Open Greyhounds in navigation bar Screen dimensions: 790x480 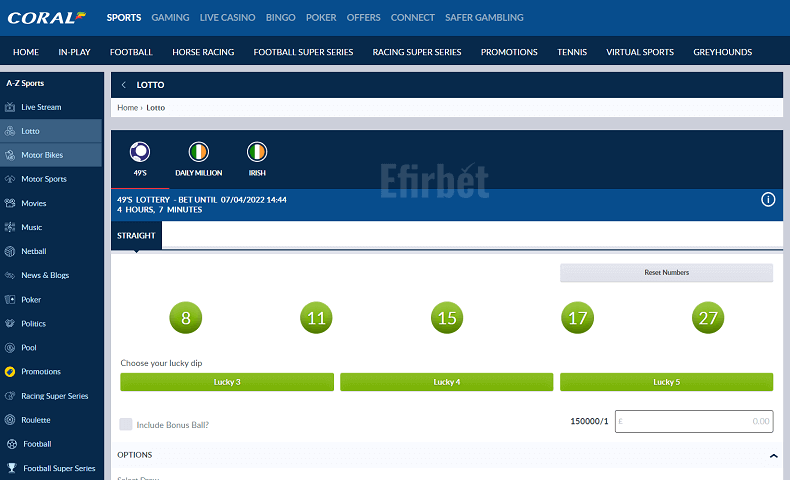click(722, 52)
